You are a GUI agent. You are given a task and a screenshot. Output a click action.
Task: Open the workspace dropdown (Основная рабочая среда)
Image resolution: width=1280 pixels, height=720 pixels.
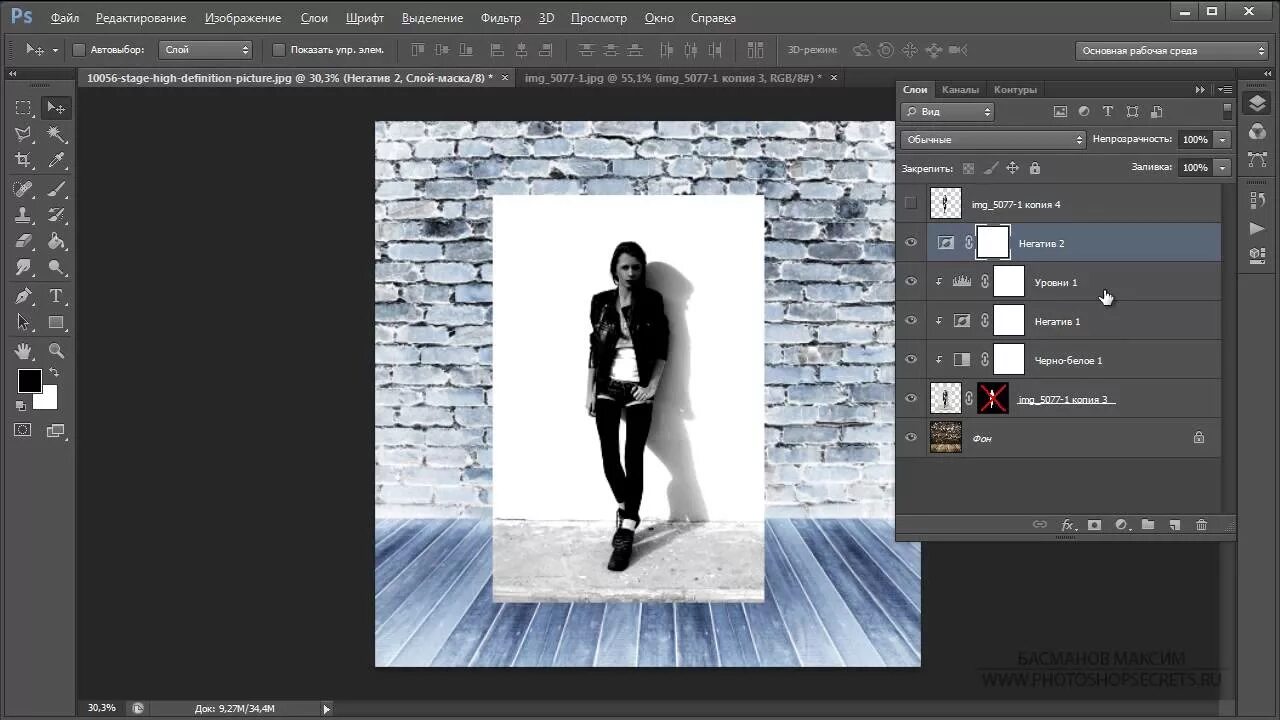point(1172,50)
